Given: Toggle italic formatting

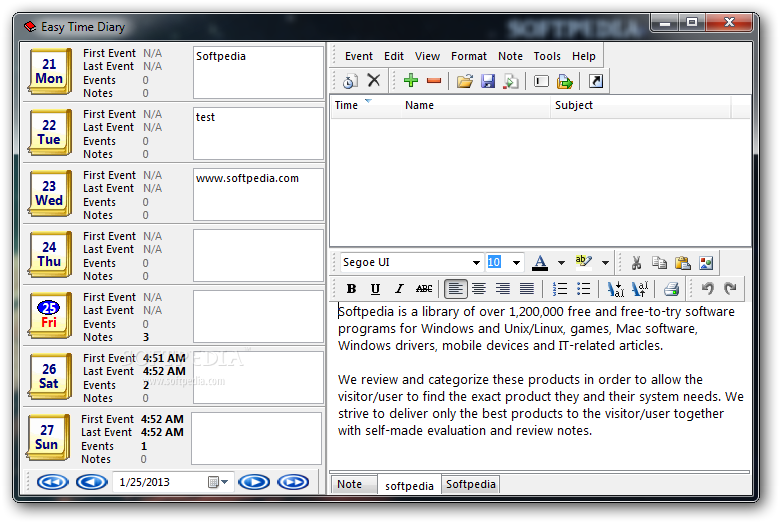Looking at the screenshot, I should [399, 289].
